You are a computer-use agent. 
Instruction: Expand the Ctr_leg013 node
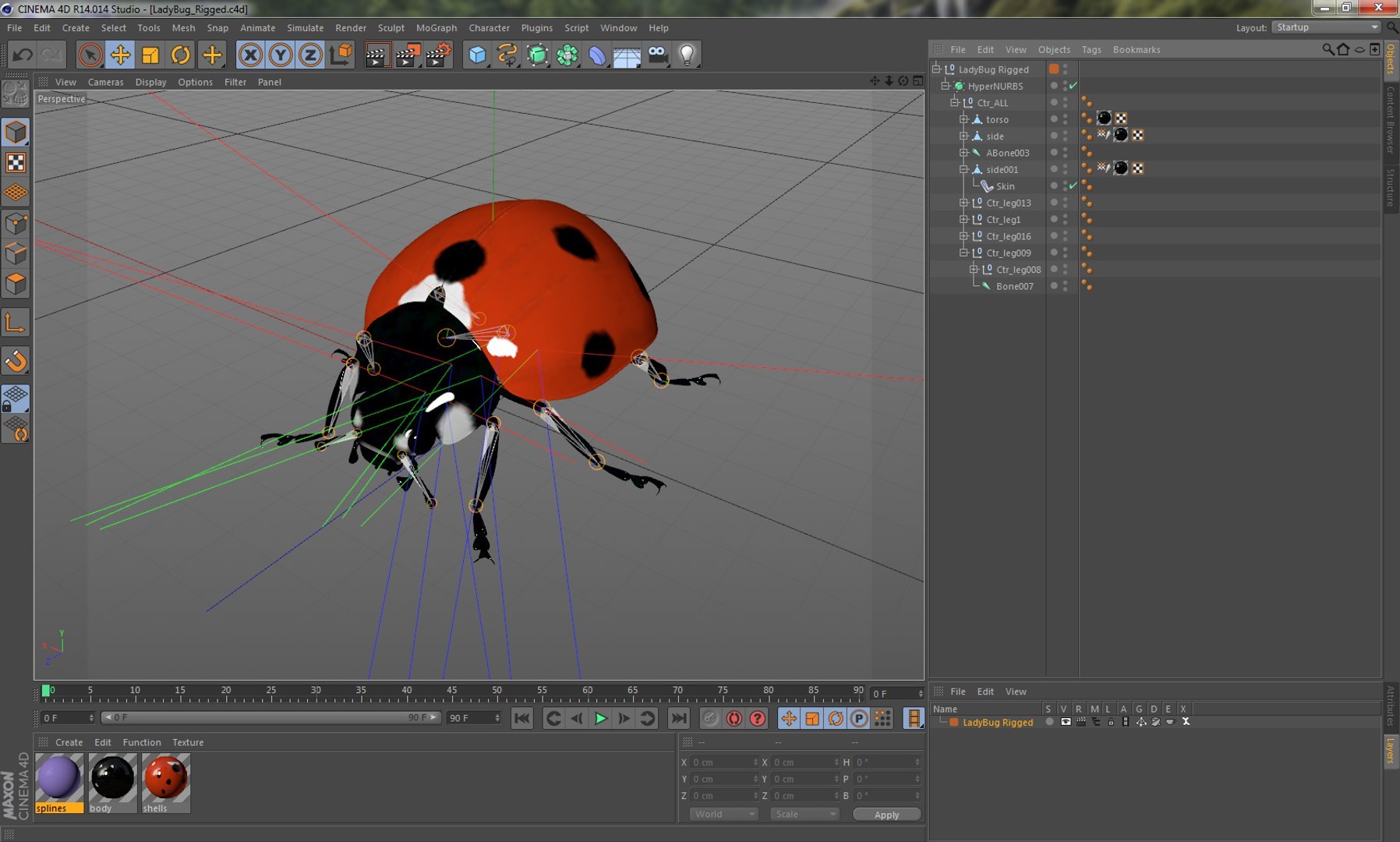click(963, 203)
